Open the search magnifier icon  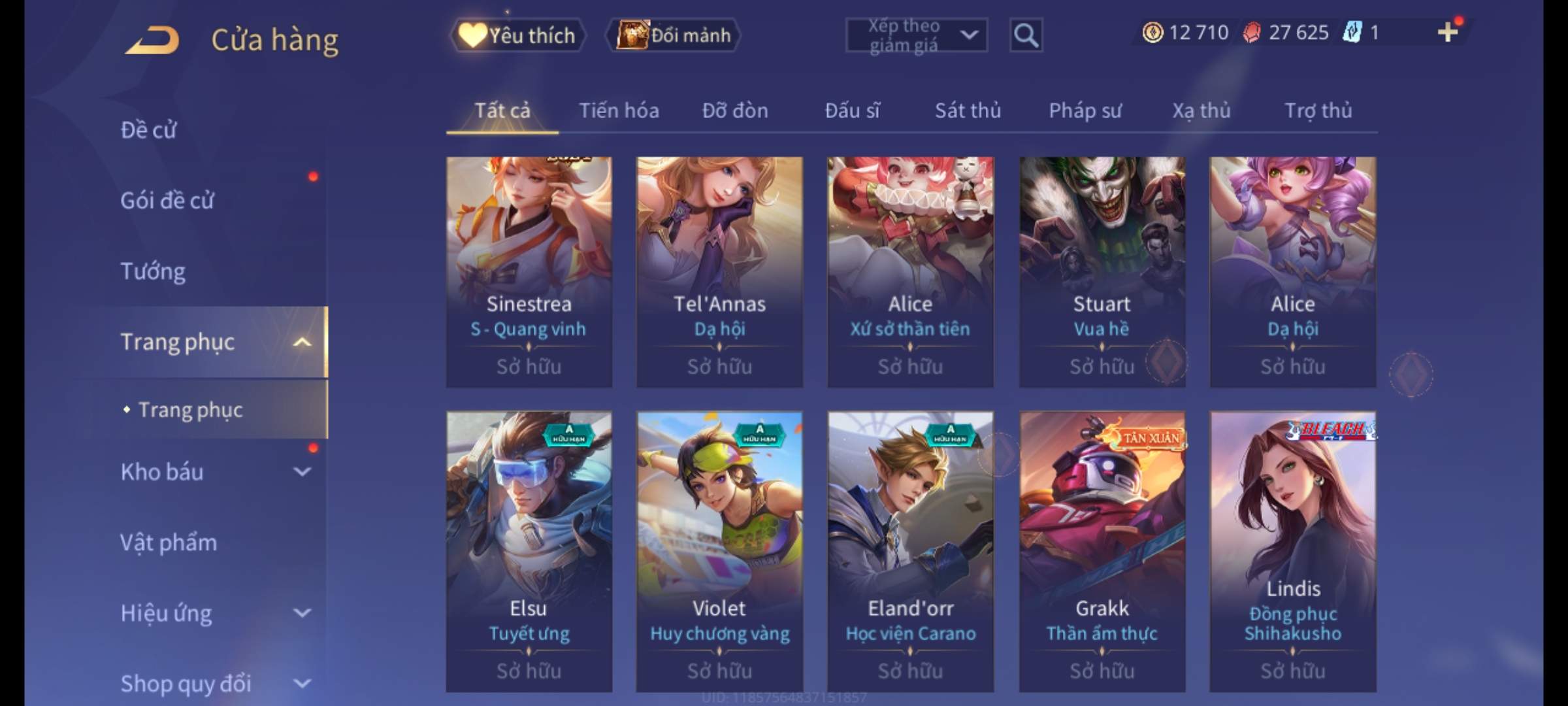(x=1026, y=35)
